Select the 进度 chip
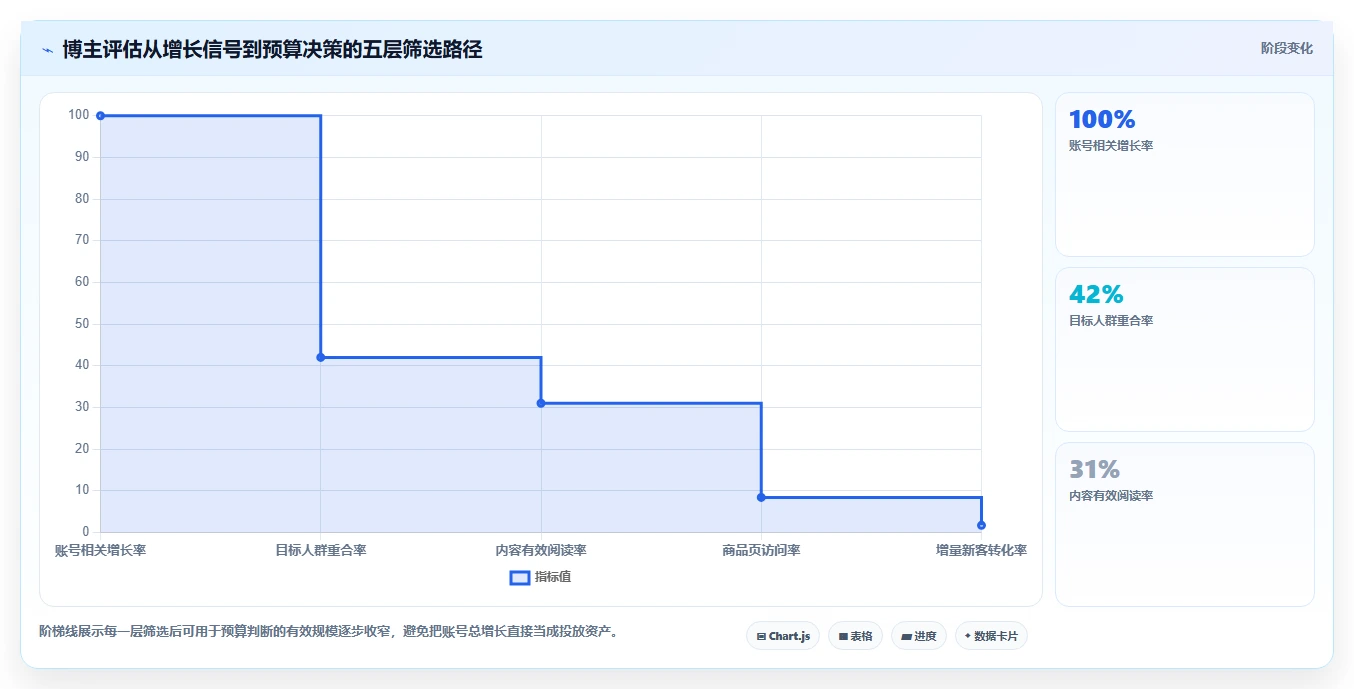This screenshot has width=1354, height=689. (919, 636)
